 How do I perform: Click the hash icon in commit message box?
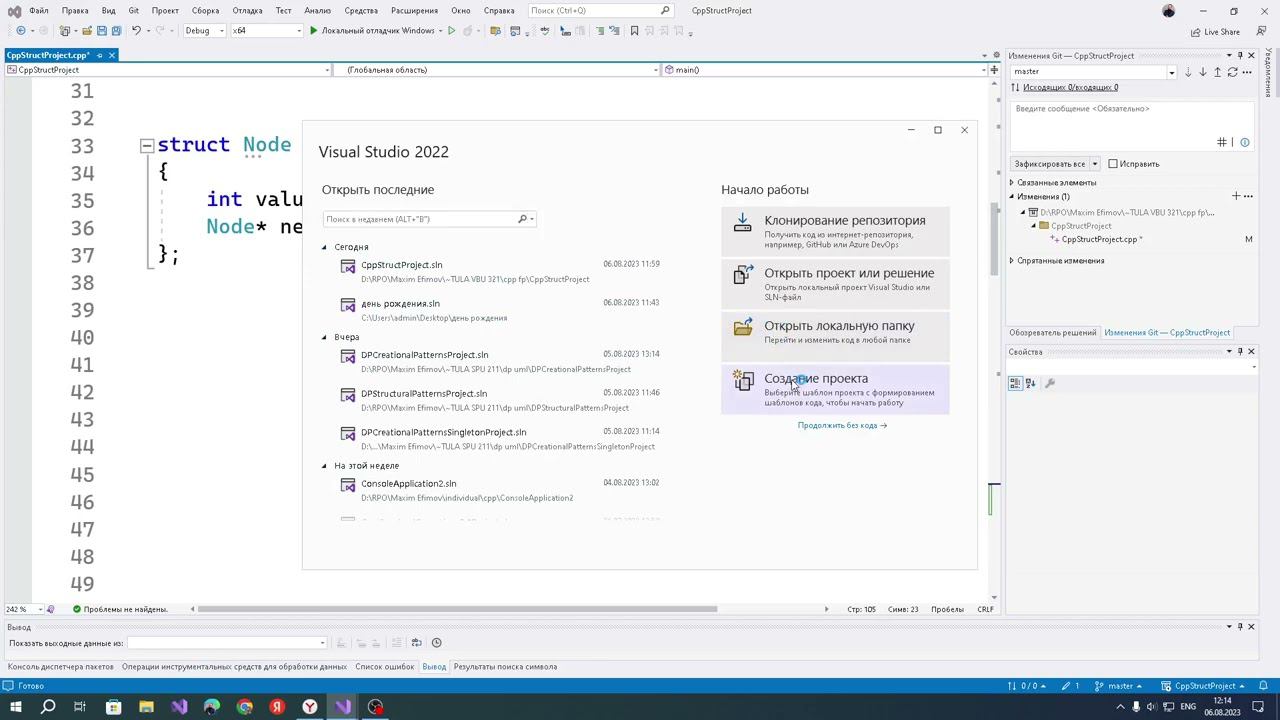1221,143
